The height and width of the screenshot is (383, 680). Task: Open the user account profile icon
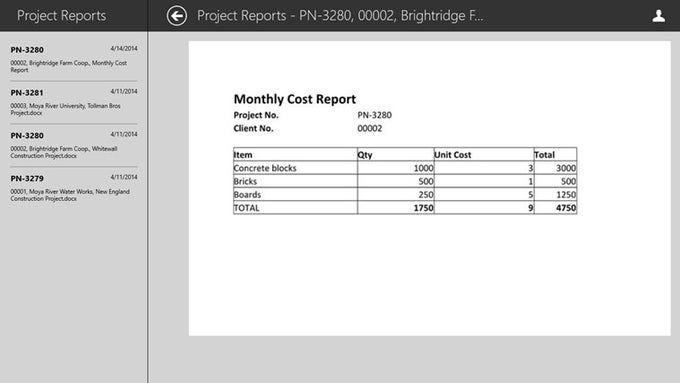[x=658, y=16]
